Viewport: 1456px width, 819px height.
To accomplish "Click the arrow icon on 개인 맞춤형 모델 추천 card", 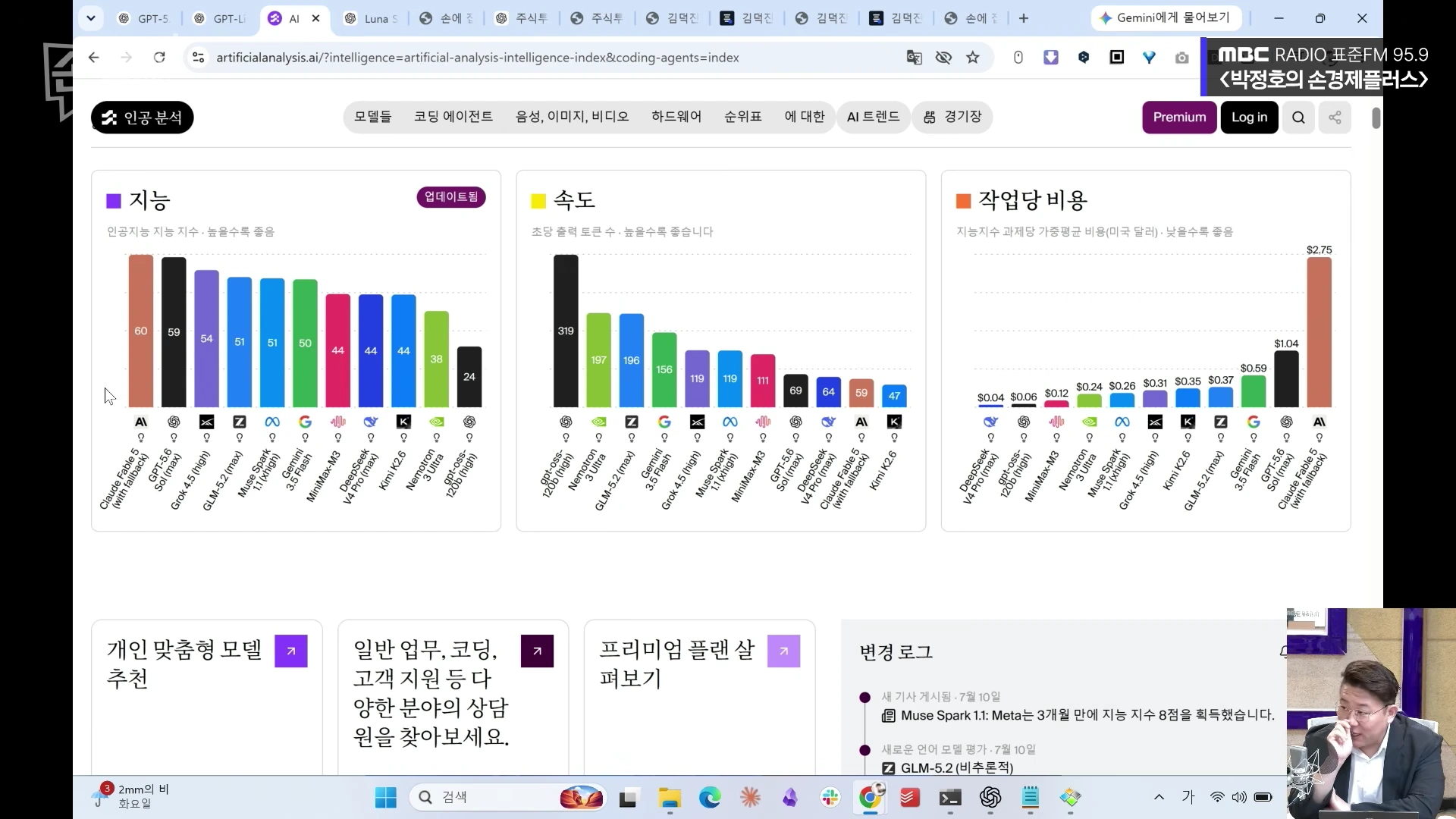I will [x=291, y=651].
